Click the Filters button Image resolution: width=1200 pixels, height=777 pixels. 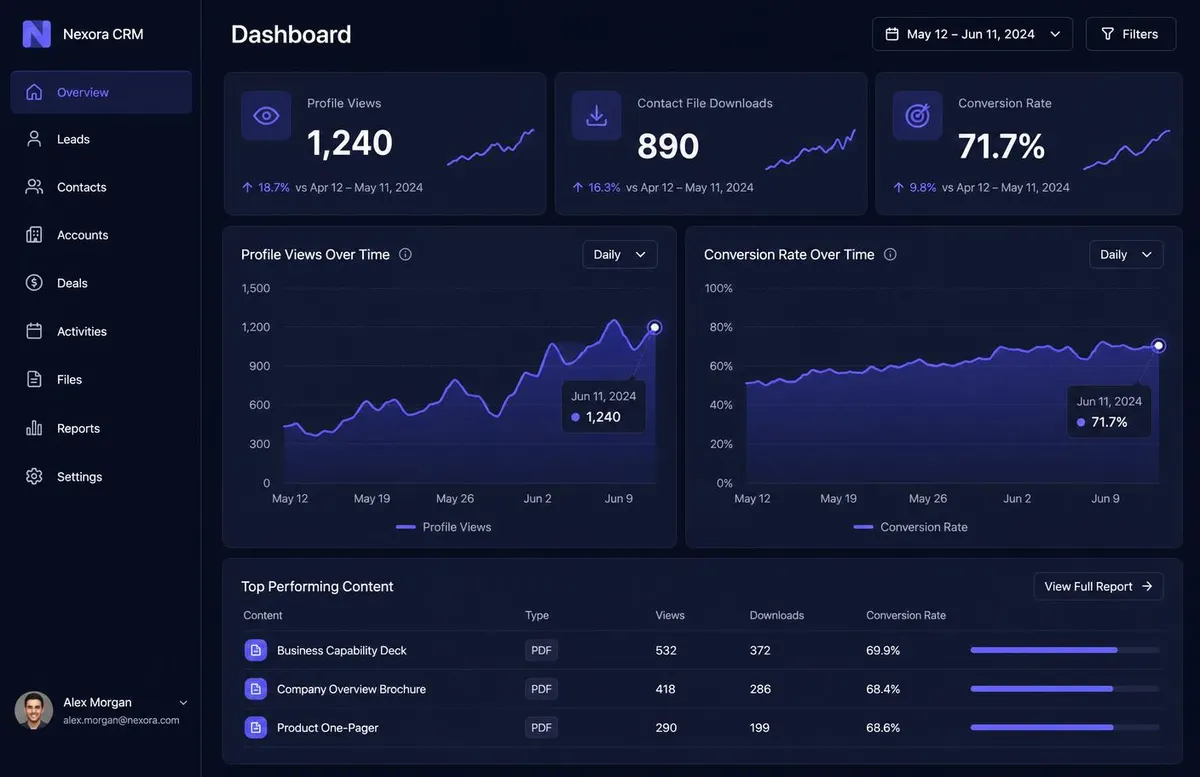tap(1131, 34)
